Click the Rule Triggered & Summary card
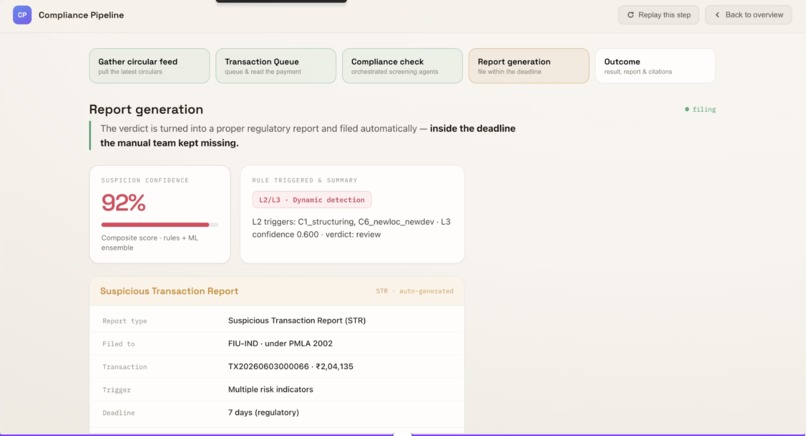The width and height of the screenshot is (806, 436). tap(352, 214)
